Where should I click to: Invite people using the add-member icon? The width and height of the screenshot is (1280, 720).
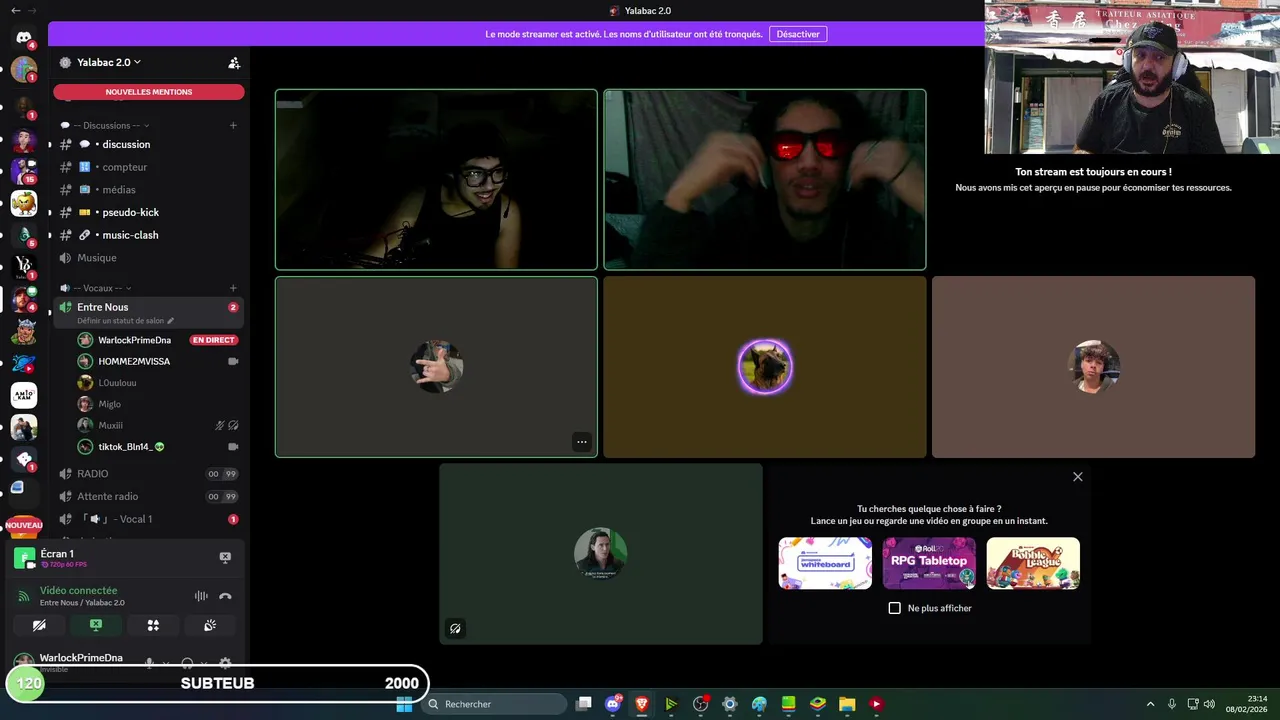point(234,62)
